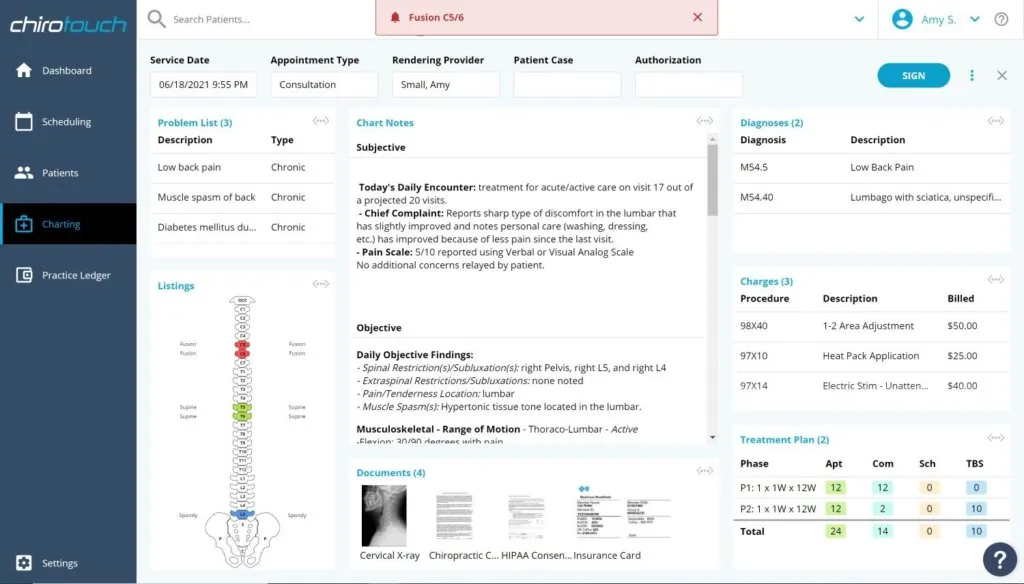The image size is (1024, 584).
Task: Expand the Chart Notes panel with its arrows
Action: point(703,120)
